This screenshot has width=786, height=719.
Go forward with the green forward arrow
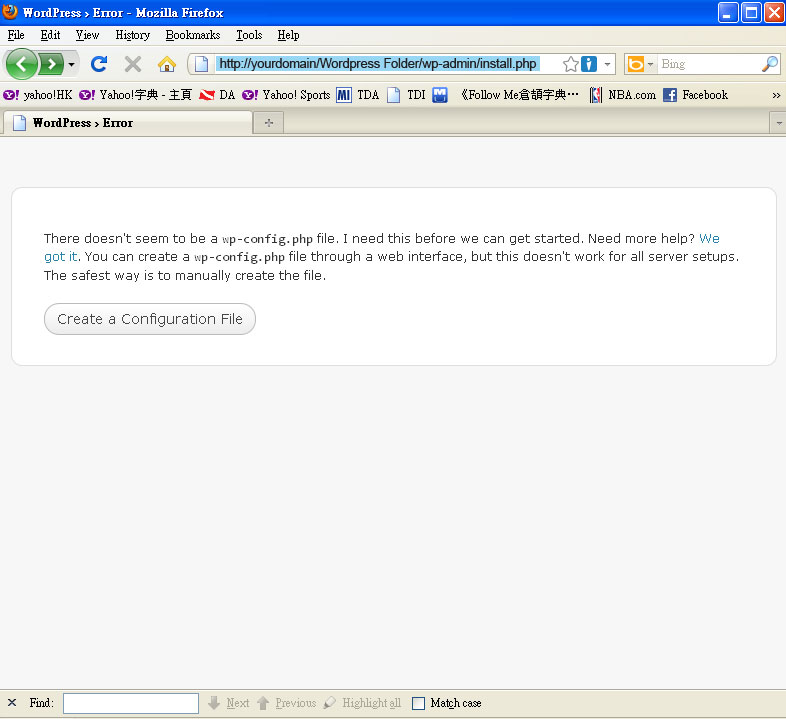[51, 64]
